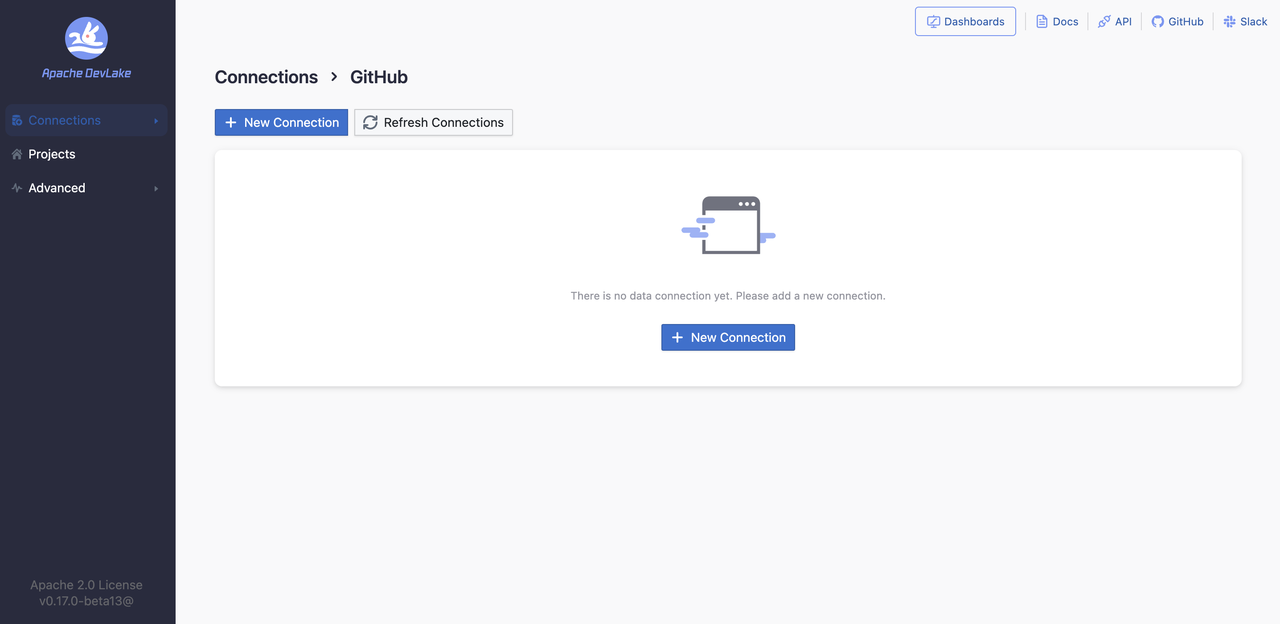Screen dimensions: 1280x624
Task: Click the Projects home icon in sidebar
Action: pos(17,155)
